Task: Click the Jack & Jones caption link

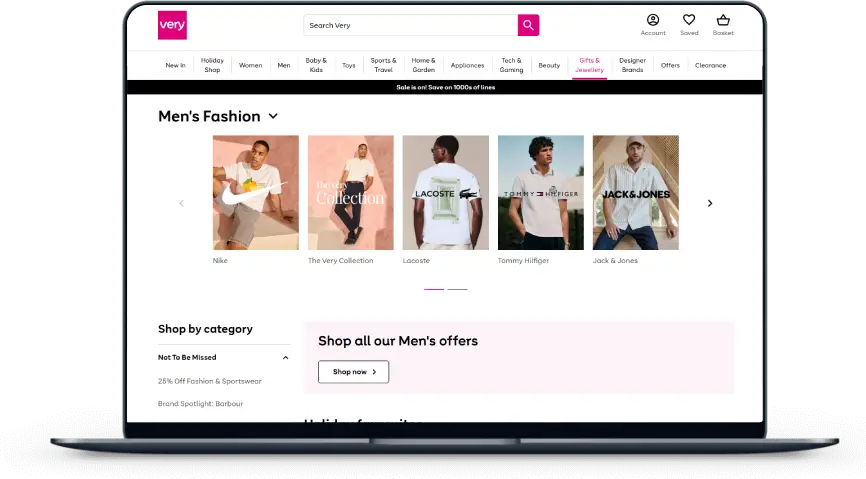Action: click(x=615, y=261)
